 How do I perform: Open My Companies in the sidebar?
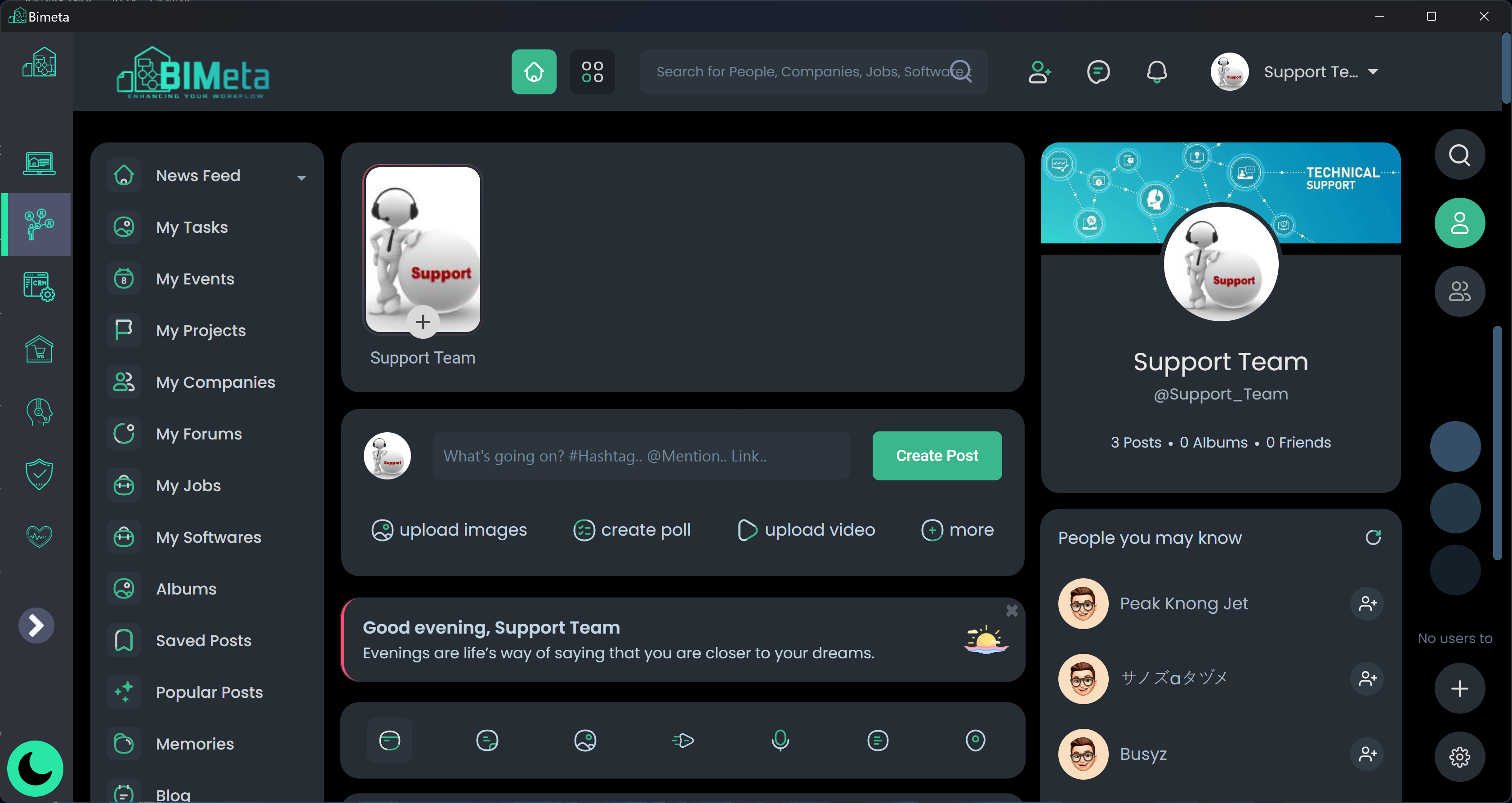207,382
